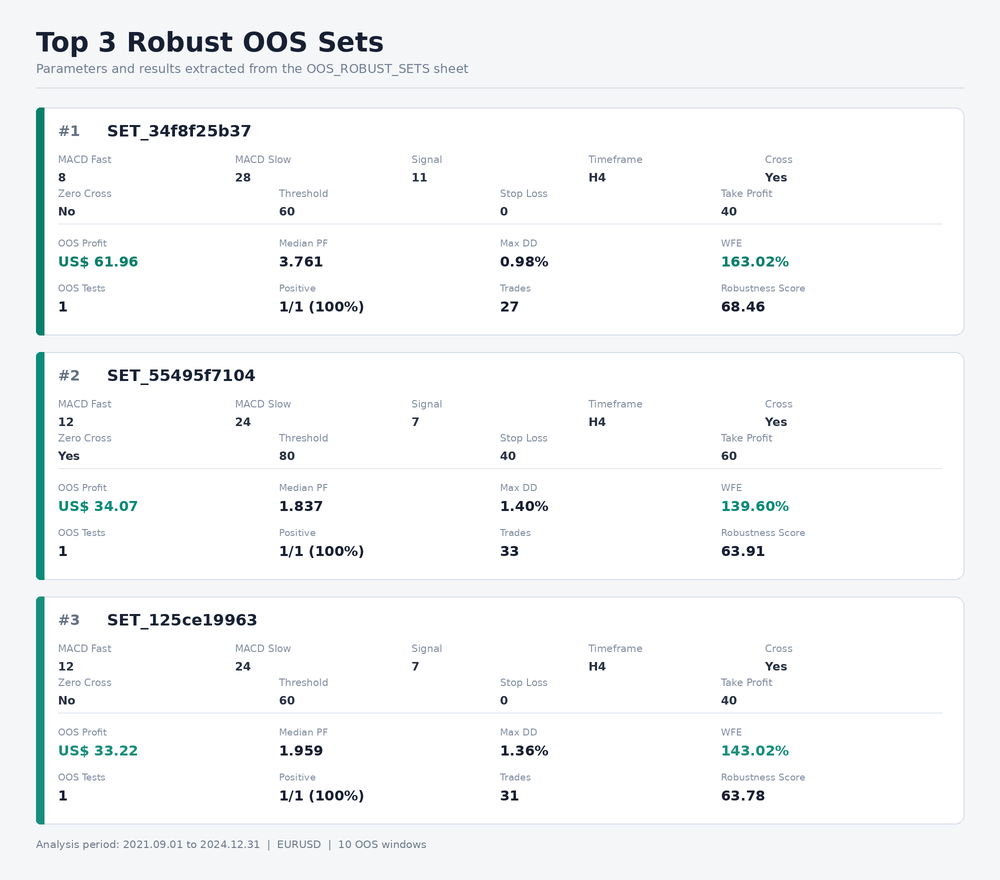The image size is (1000, 880).
Task: Click Cross value Yes in set #2
Action: (x=776, y=422)
